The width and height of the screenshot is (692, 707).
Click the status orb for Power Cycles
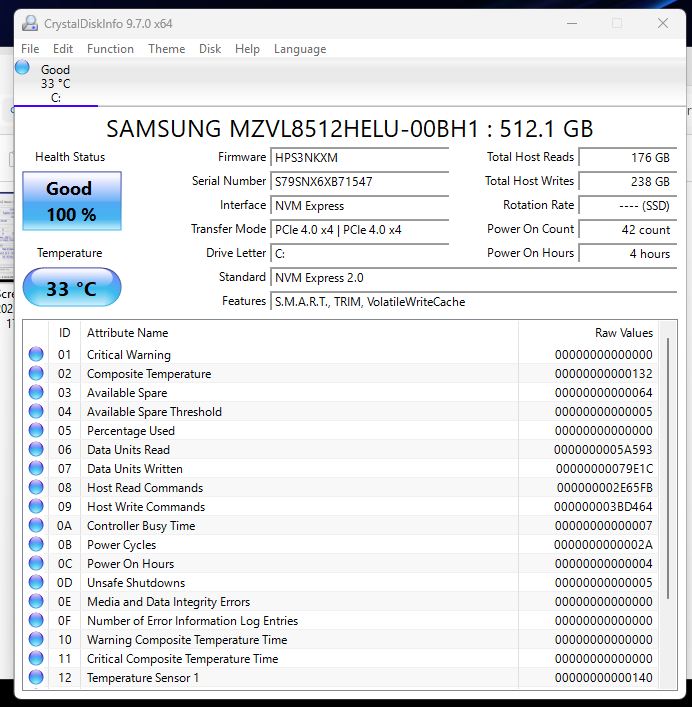(36, 545)
